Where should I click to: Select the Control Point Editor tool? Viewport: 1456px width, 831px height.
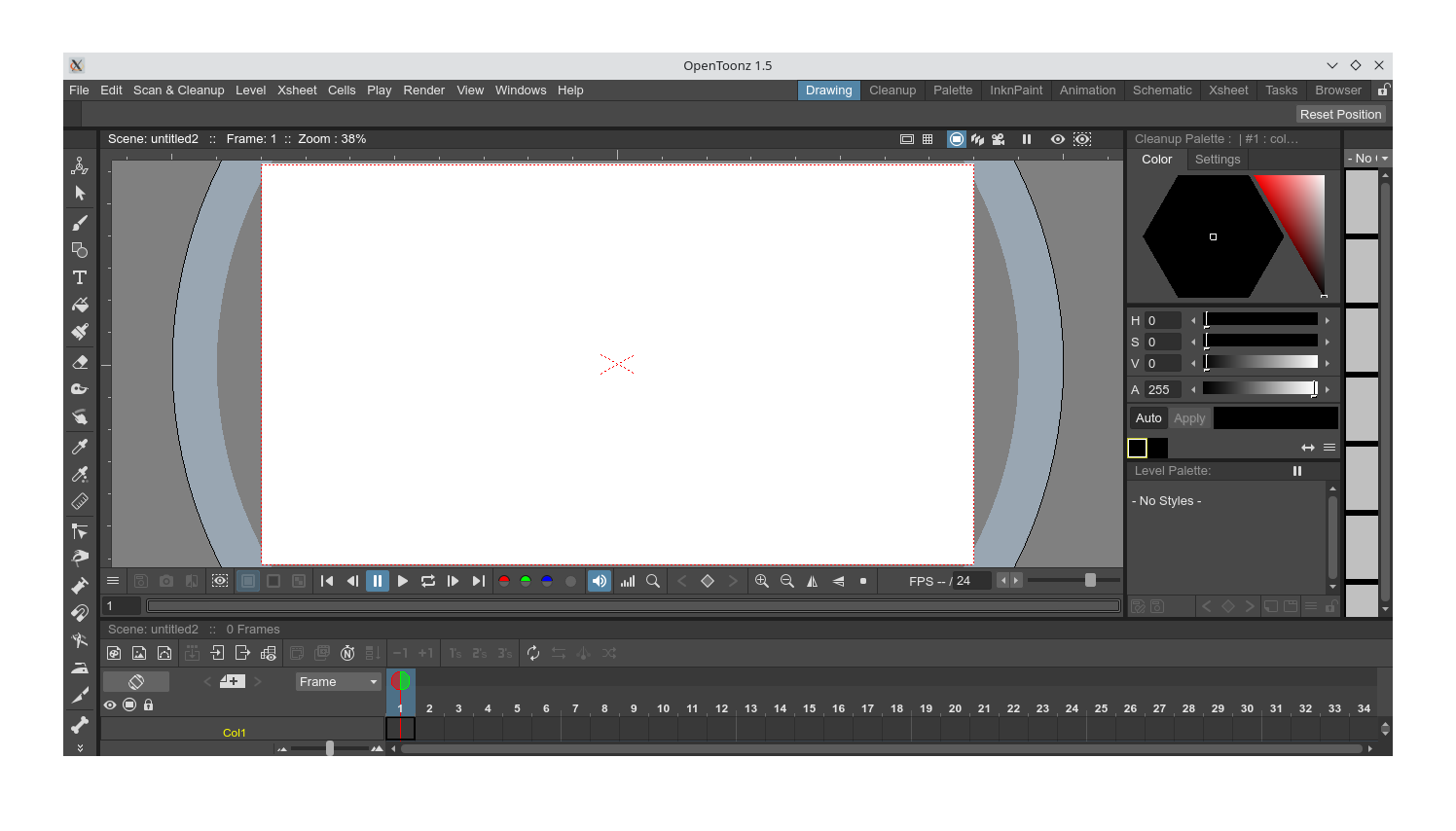point(80,531)
